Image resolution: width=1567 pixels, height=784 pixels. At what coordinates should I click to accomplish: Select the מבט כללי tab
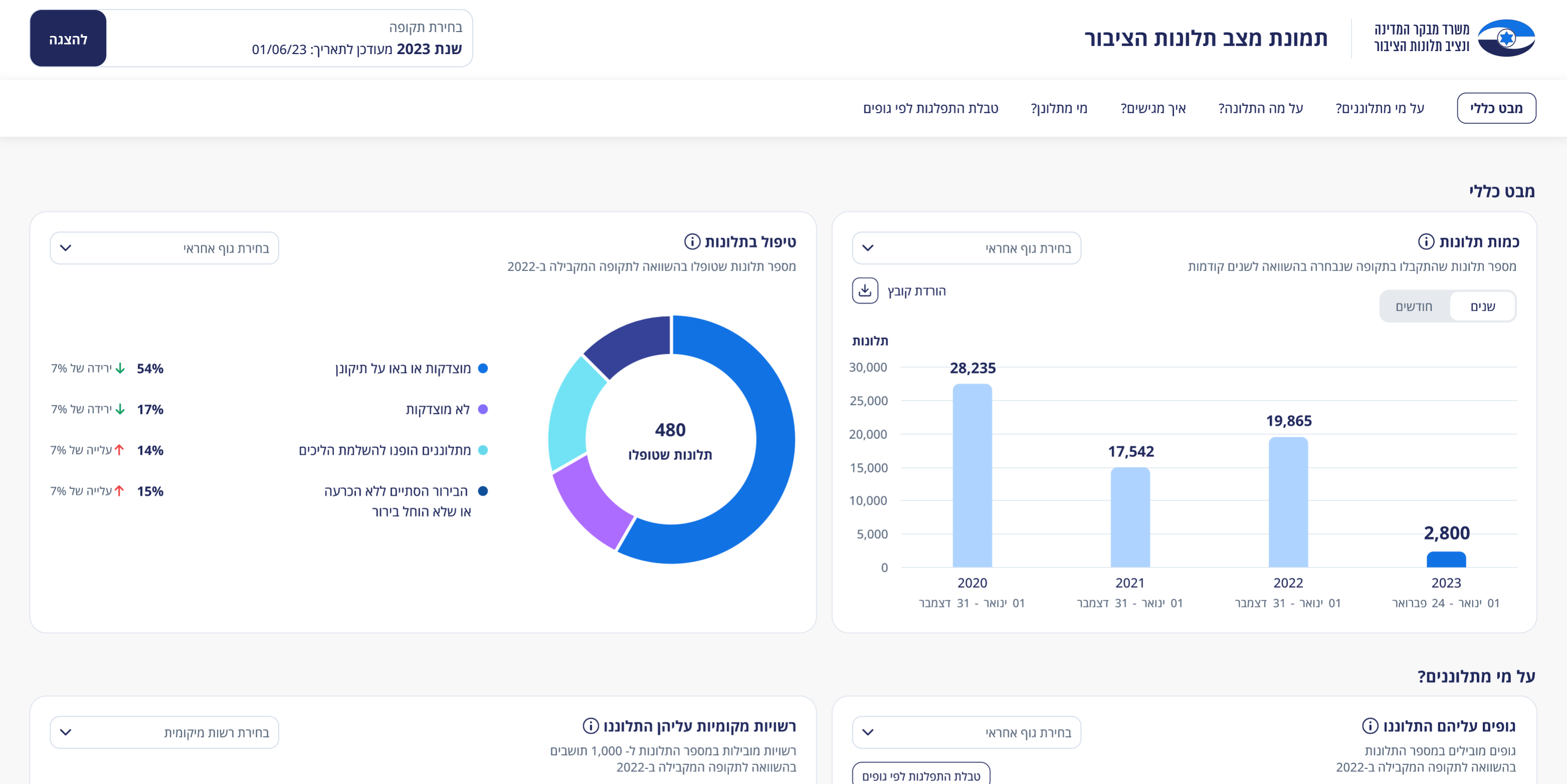point(1496,108)
